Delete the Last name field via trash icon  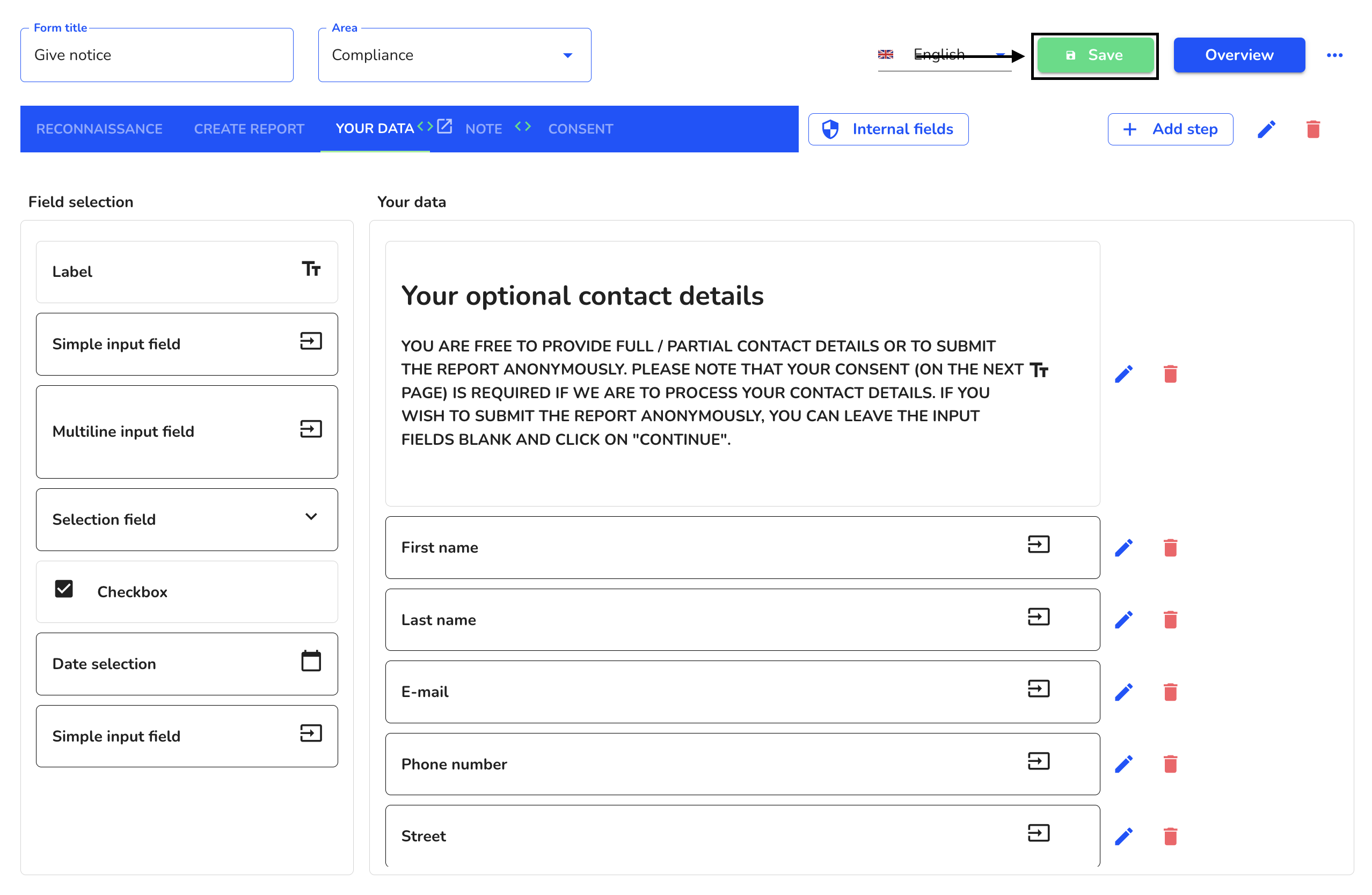[x=1170, y=620]
